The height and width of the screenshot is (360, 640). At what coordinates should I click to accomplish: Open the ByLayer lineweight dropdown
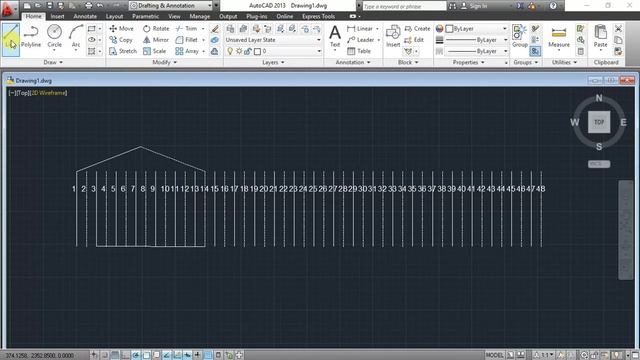click(x=476, y=40)
